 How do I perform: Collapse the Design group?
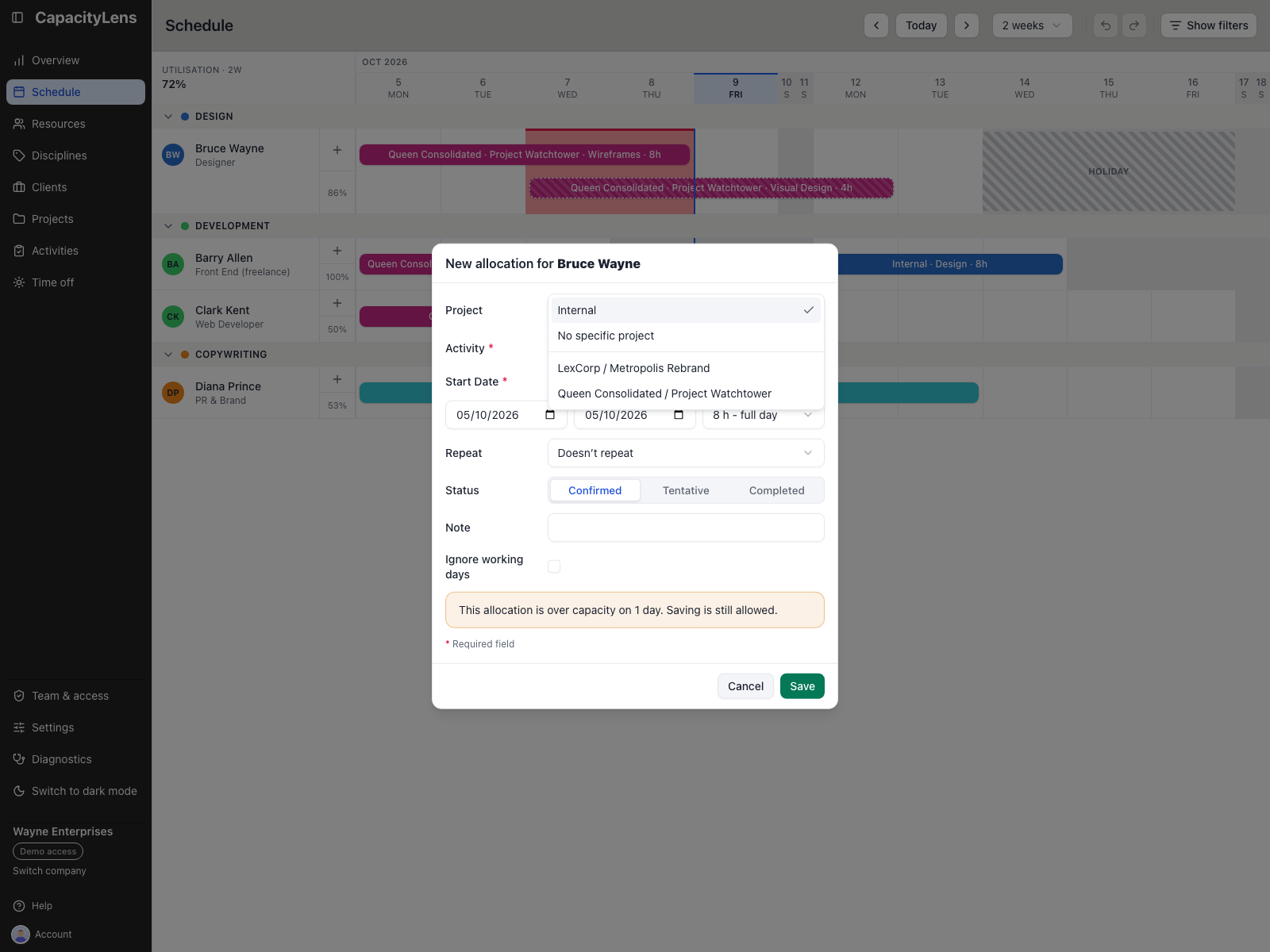(x=168, y=117)
